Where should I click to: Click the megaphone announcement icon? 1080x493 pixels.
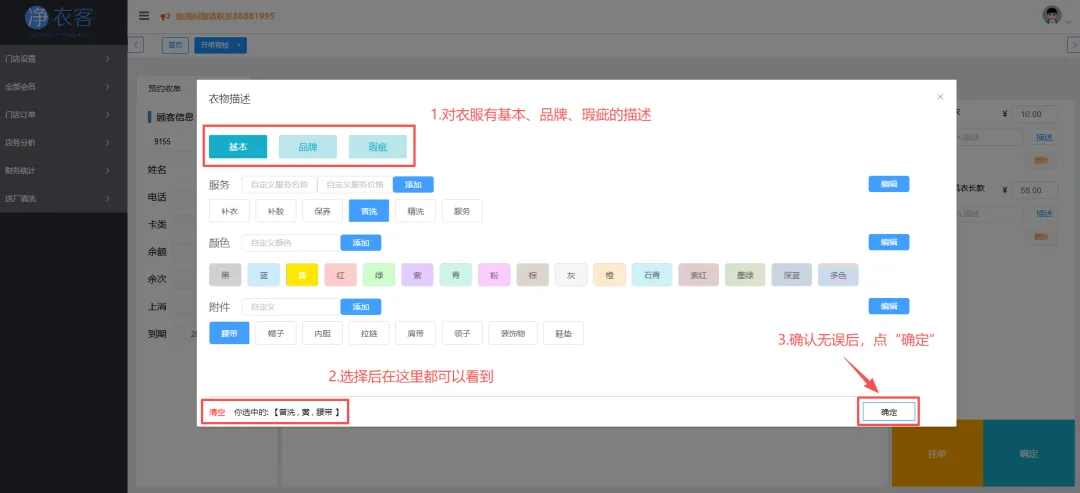pos(165,17)
